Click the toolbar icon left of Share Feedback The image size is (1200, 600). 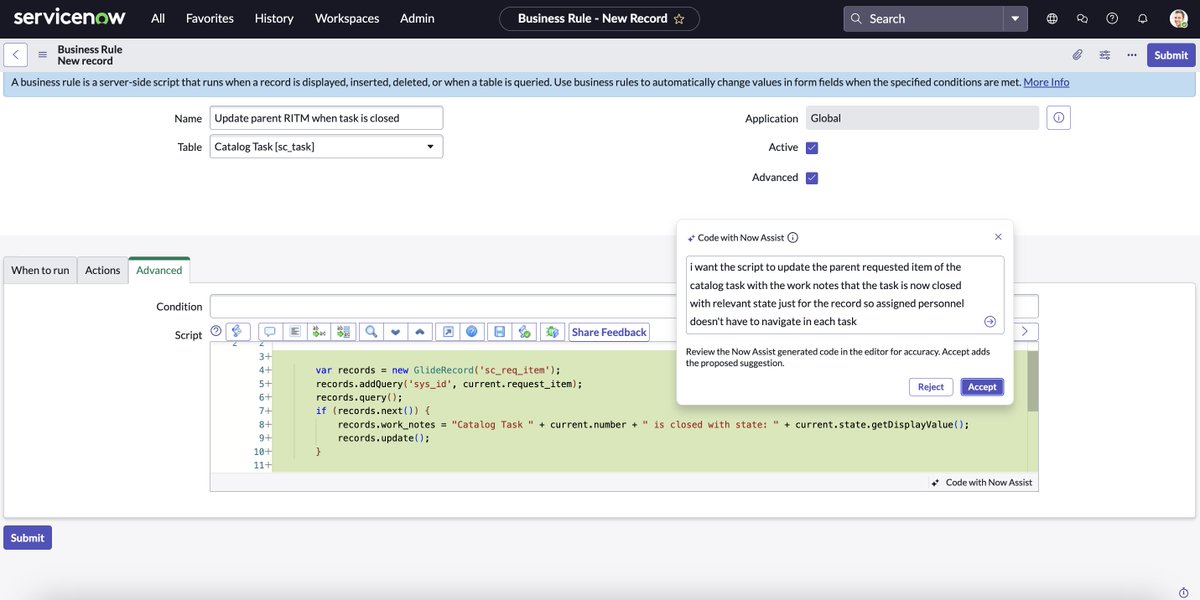pyautogui.click(x=552, y=332)
